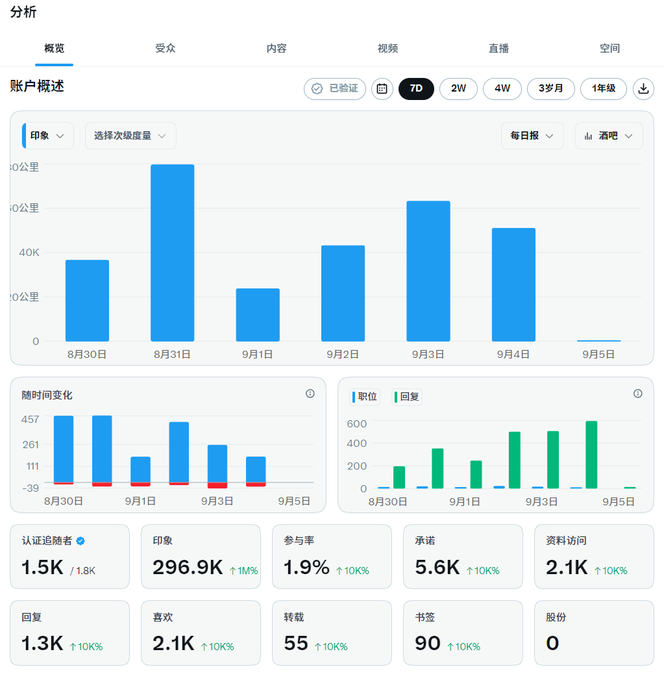Select the 1年级 time range
The image size is (664, 680).
[x=603, y=89]
